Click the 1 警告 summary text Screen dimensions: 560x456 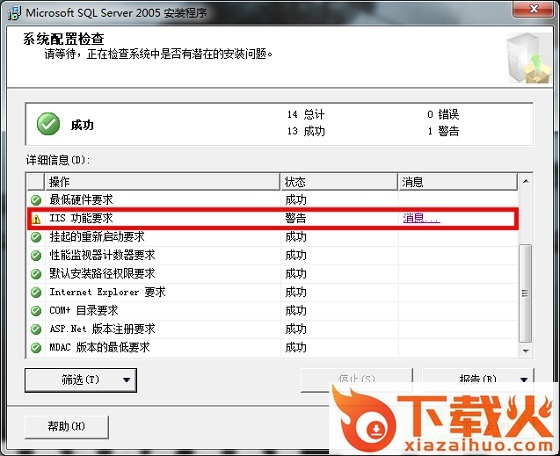pyautogui.click(x=444, y=131)
